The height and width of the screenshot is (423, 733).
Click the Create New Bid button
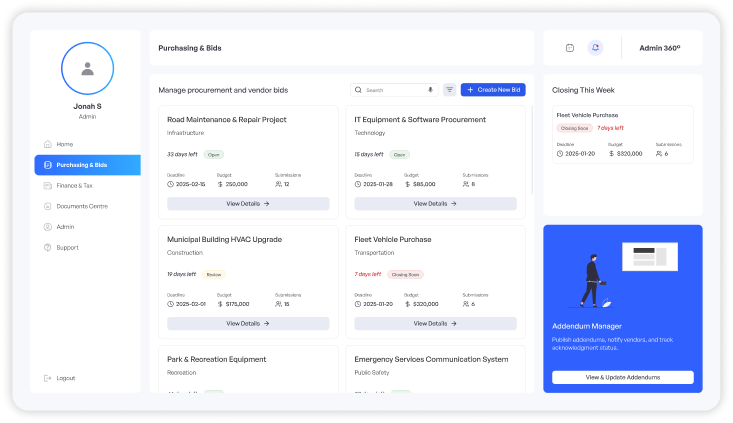(493, 90)
